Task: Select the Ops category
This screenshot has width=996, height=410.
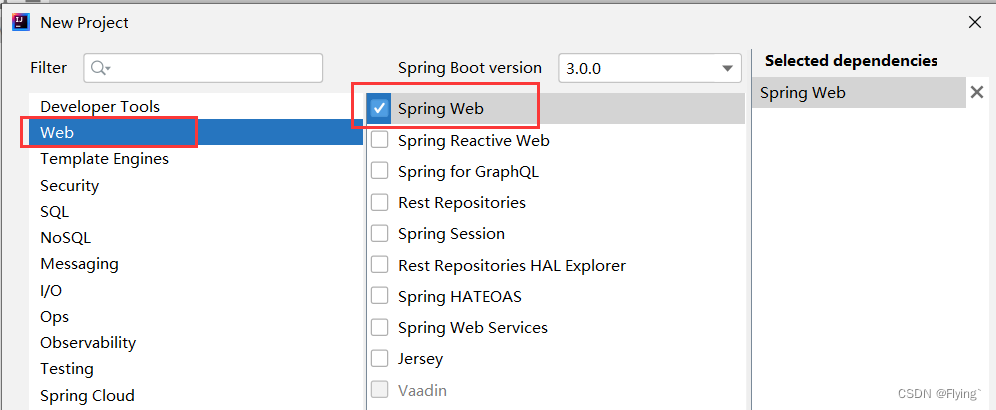Action: [197, 316]
